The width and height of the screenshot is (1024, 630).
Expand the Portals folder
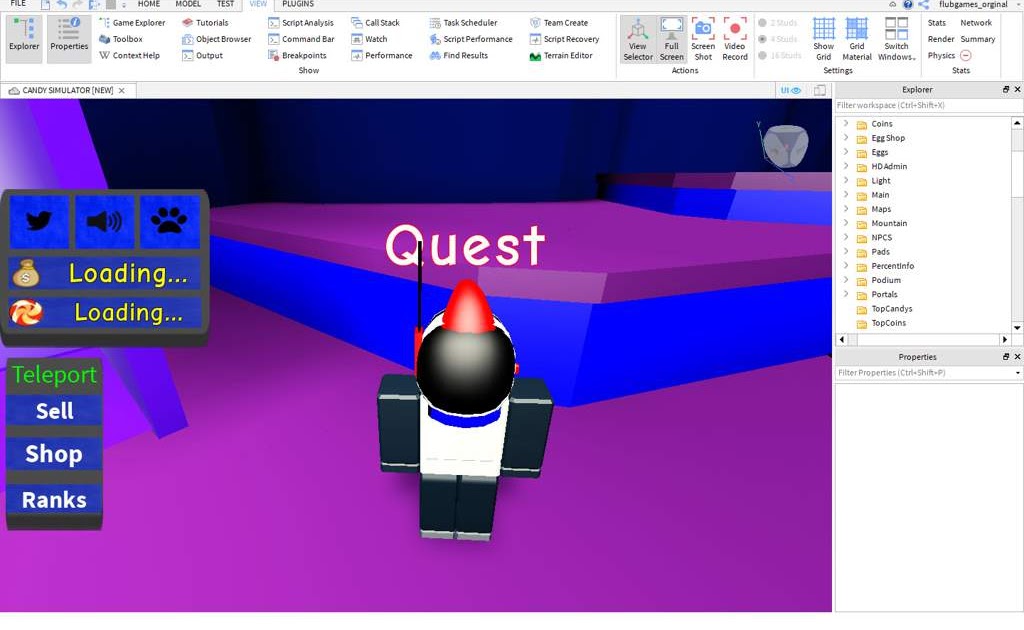point(846,294)
